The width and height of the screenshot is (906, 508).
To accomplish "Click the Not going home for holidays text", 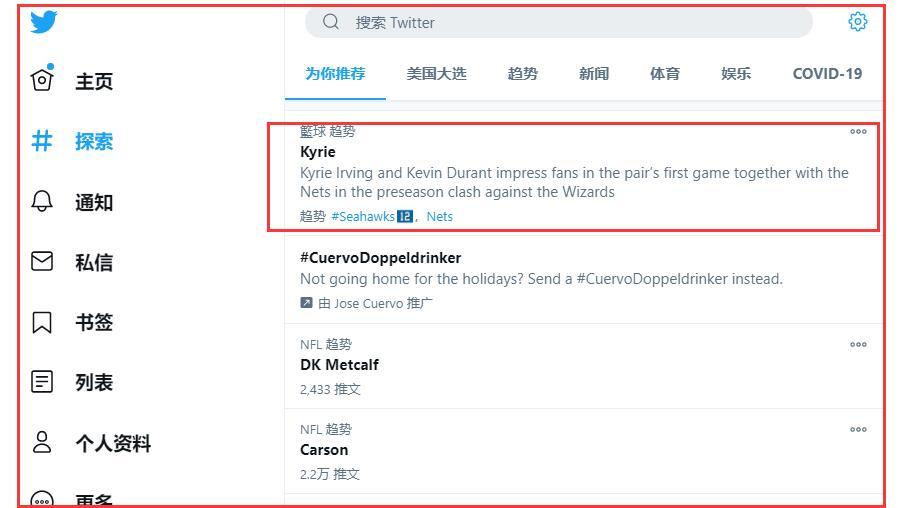I will click(x=541, y=279).
